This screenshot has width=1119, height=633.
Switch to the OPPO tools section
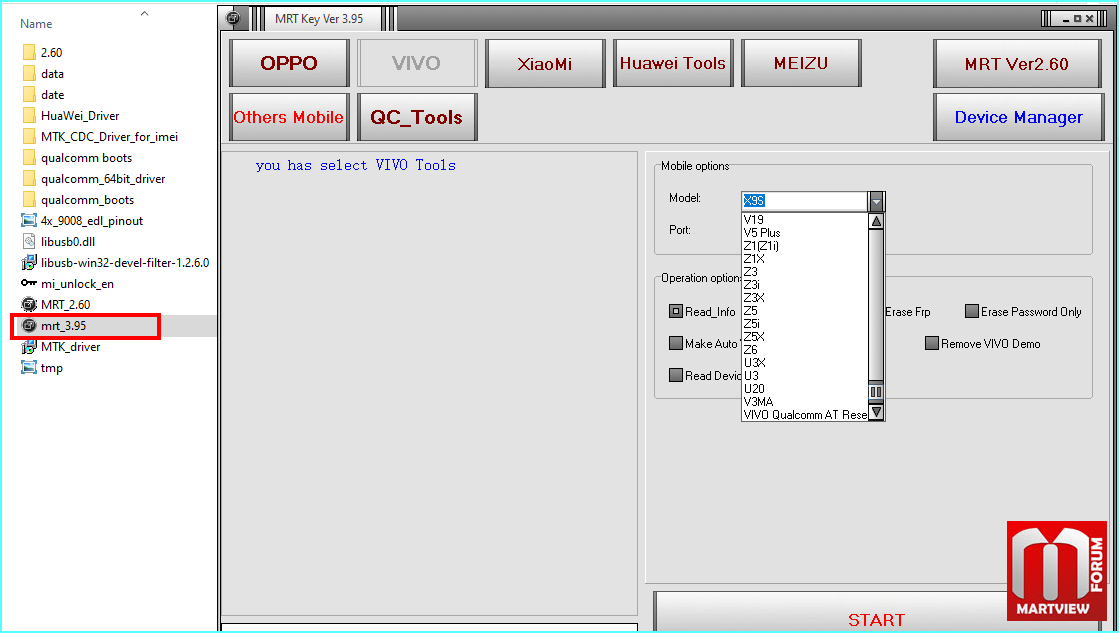pos(289,63)
